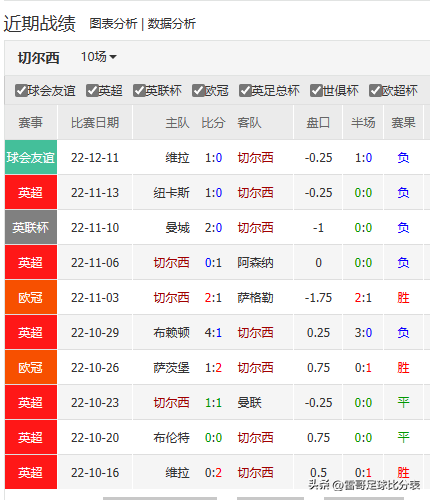
Task: Click the 负 result in 纽卡斯 row
Action: [x=403, y=193]
